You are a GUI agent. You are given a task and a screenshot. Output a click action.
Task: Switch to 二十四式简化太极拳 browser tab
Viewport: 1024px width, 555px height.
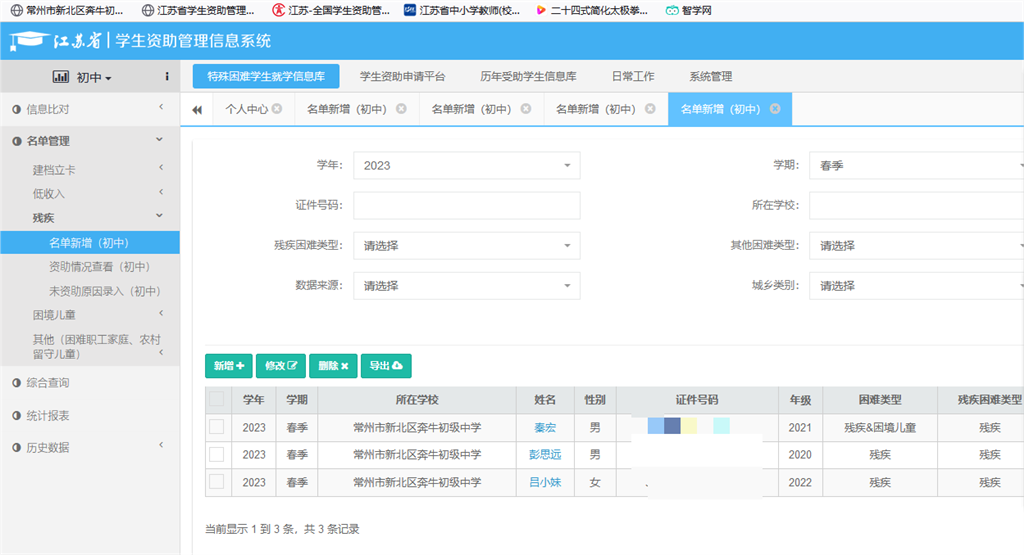pos(592,10)
